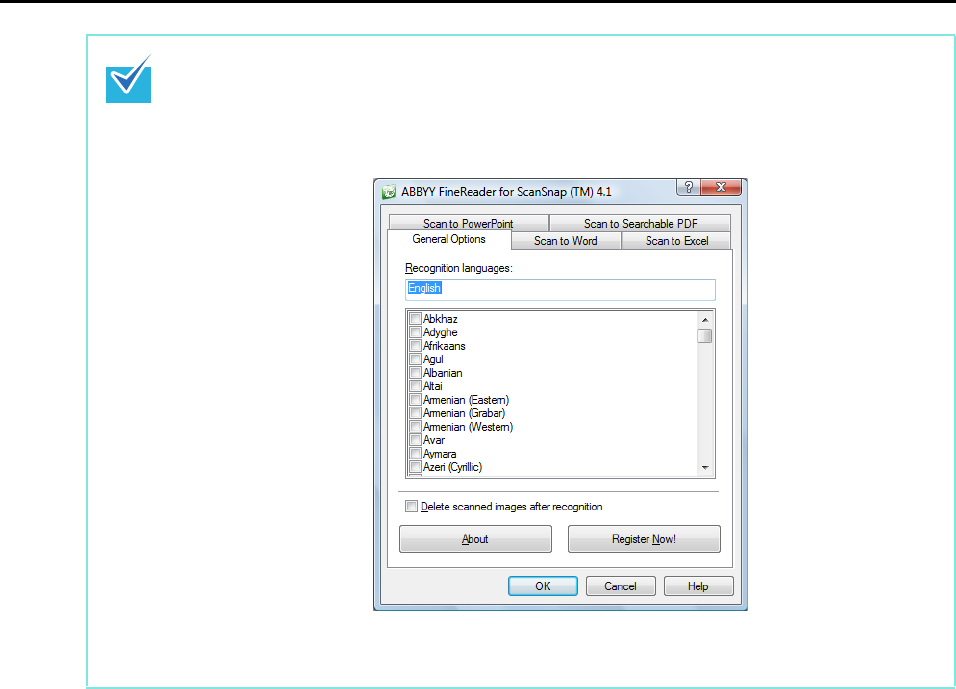
Task: Click the Cancel button
Action: (x=620, y=586)
